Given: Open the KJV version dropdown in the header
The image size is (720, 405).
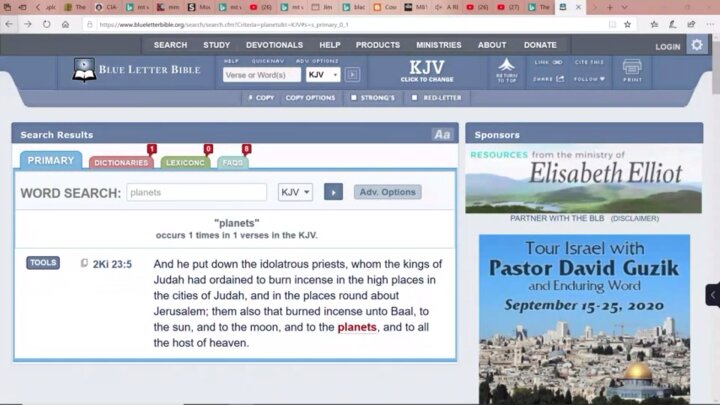Looking at the screenshot, I should [x=323, y=75].
